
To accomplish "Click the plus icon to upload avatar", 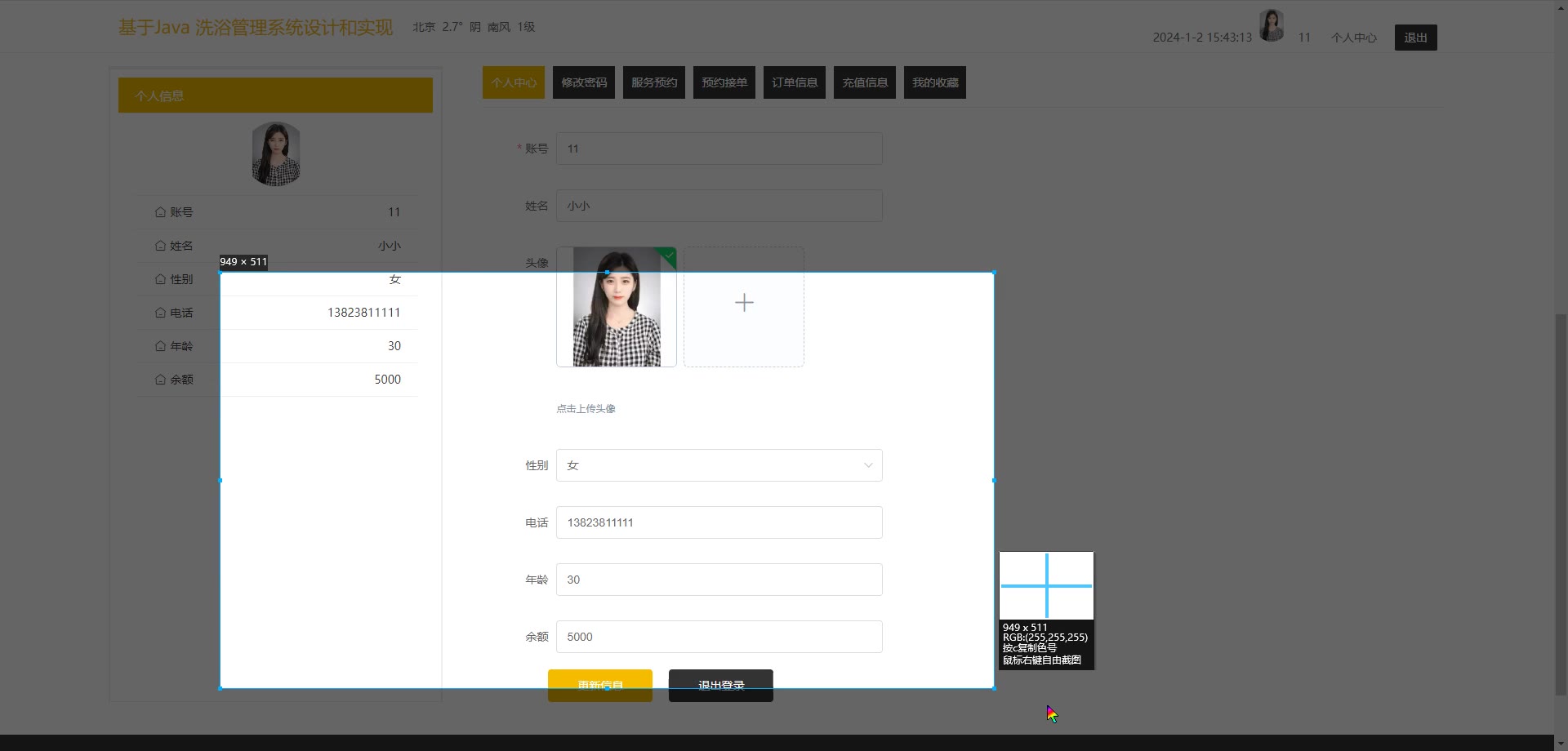I will 744,303.
